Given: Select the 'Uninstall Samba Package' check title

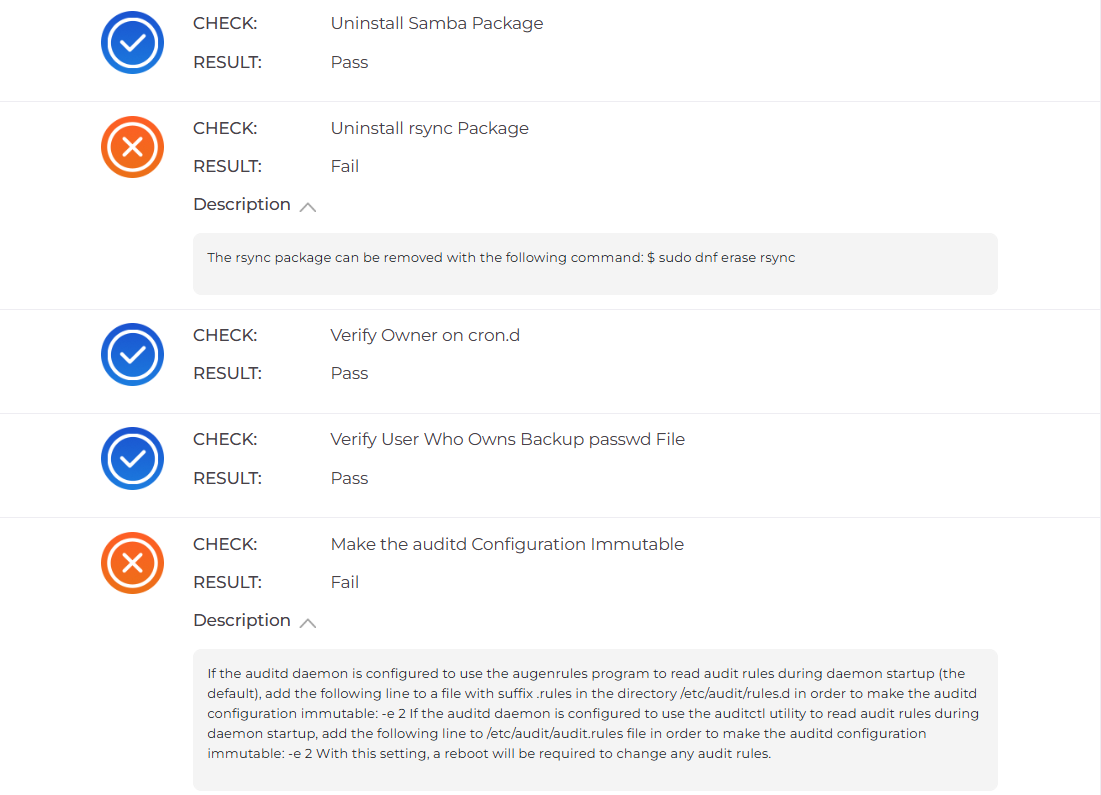Looking at the screenshot, I should [436, 23].
